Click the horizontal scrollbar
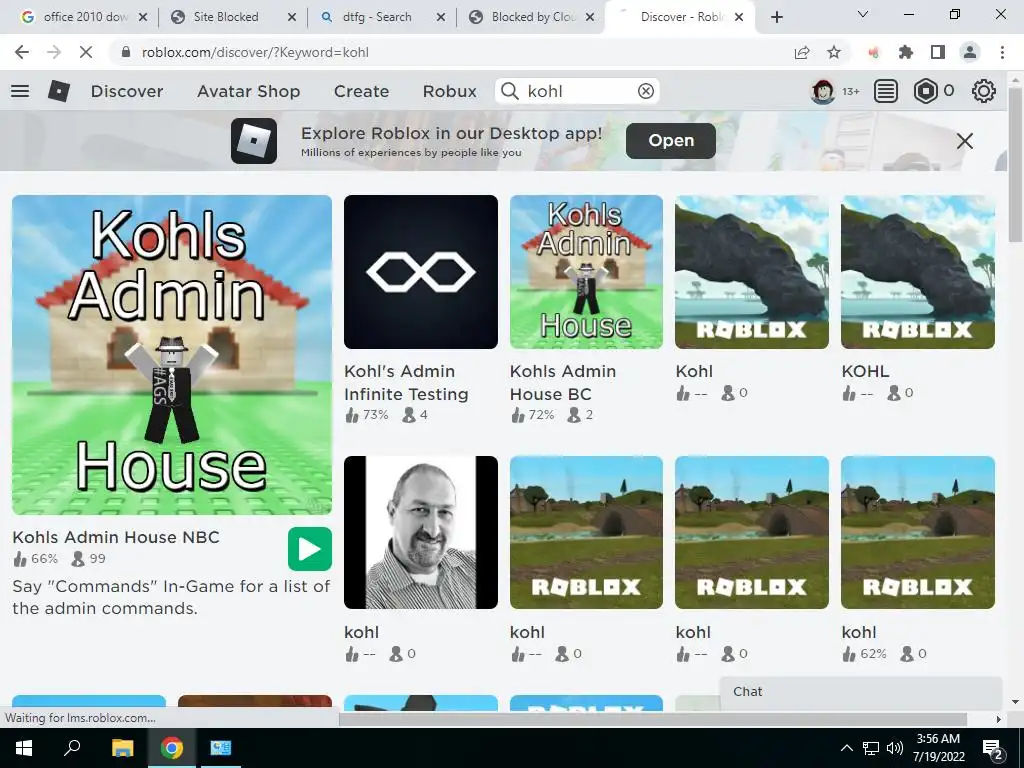 click(x=652, y=718)
